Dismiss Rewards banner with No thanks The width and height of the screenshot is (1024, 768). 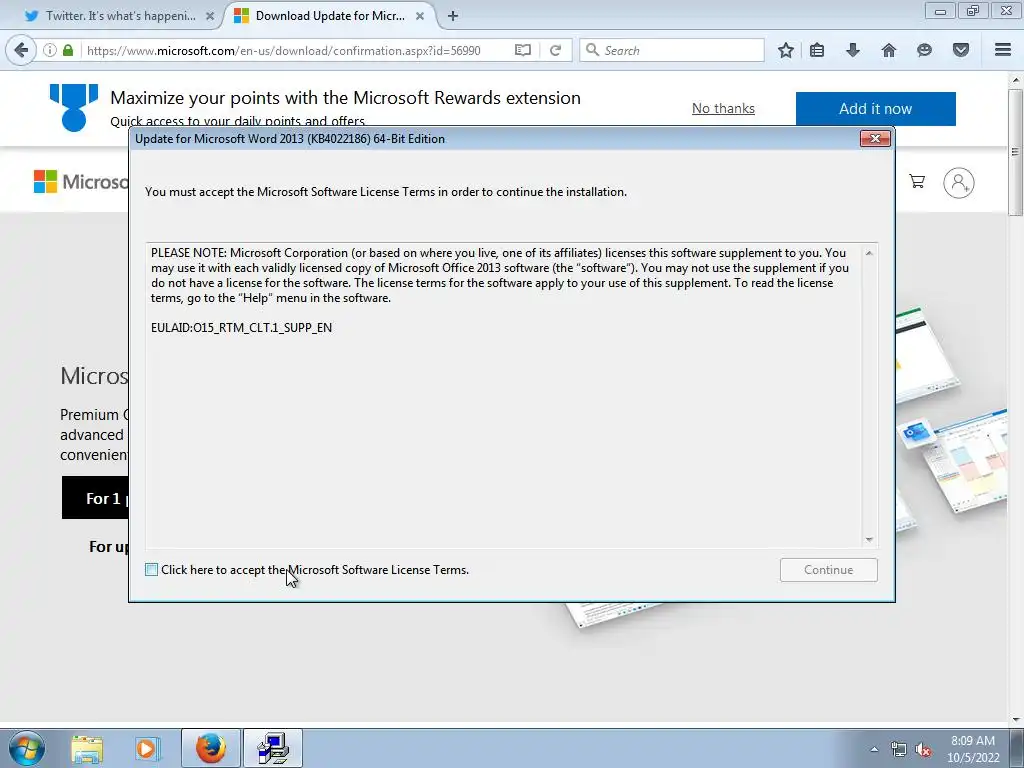point(723,108)
